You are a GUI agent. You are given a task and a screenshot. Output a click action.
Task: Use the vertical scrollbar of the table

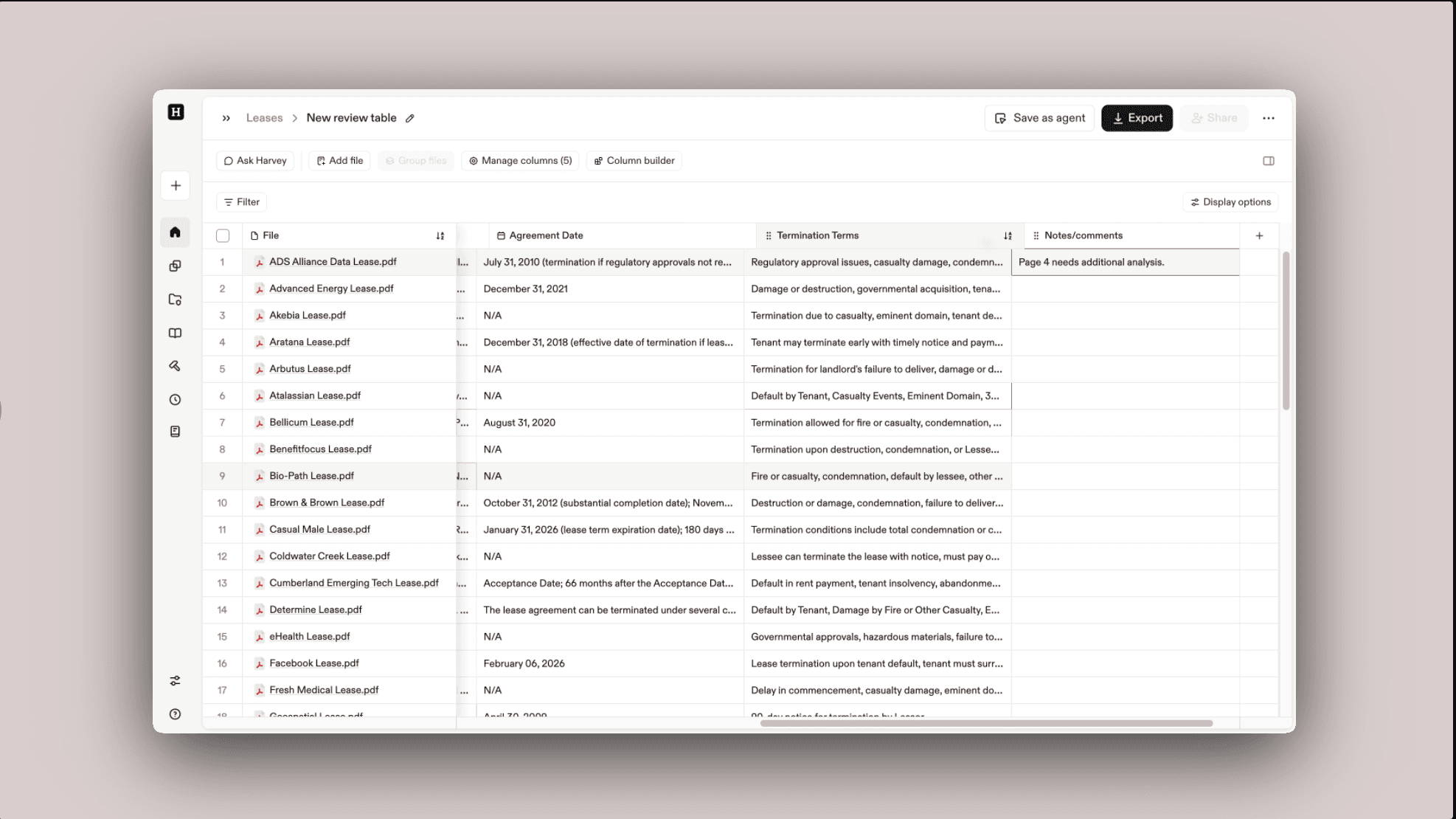[x=1286, y=331]
